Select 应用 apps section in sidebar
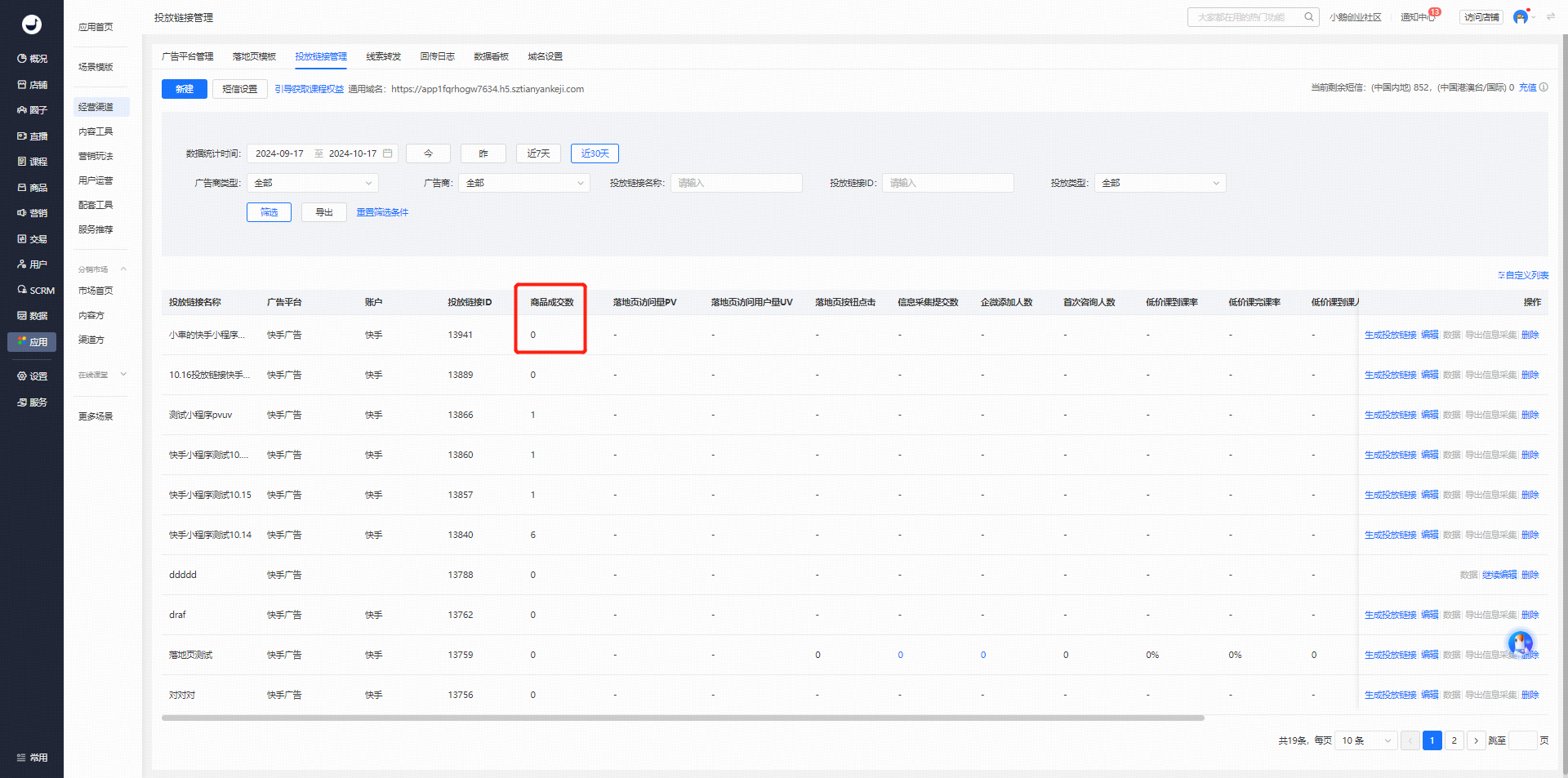Screen dimensions: 1568x778 32,342
